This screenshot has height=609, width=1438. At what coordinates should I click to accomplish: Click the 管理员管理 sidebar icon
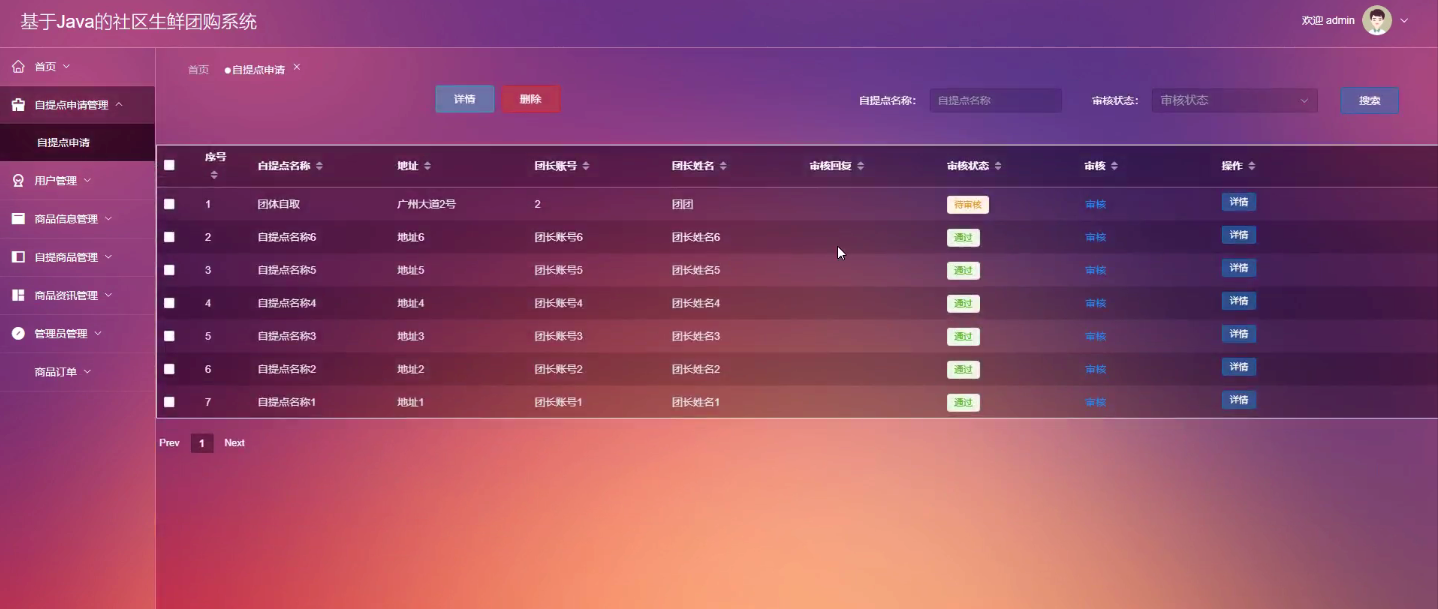coord(18,333)
